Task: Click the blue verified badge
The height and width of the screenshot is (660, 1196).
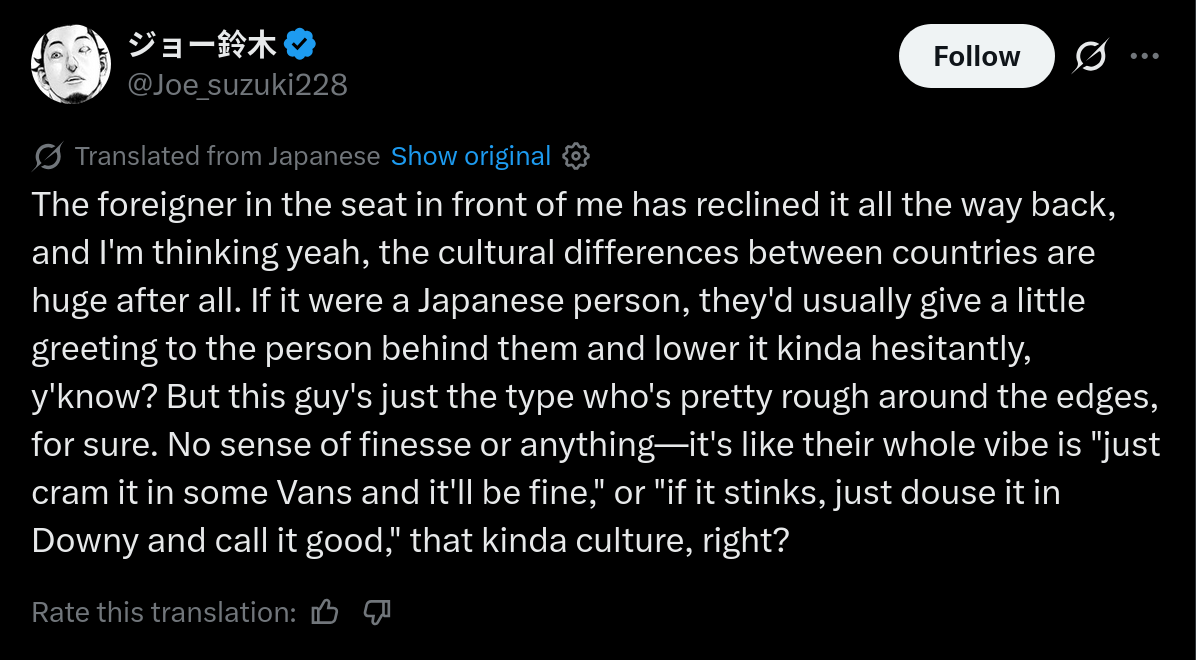Action: click(x=301, y=44)
